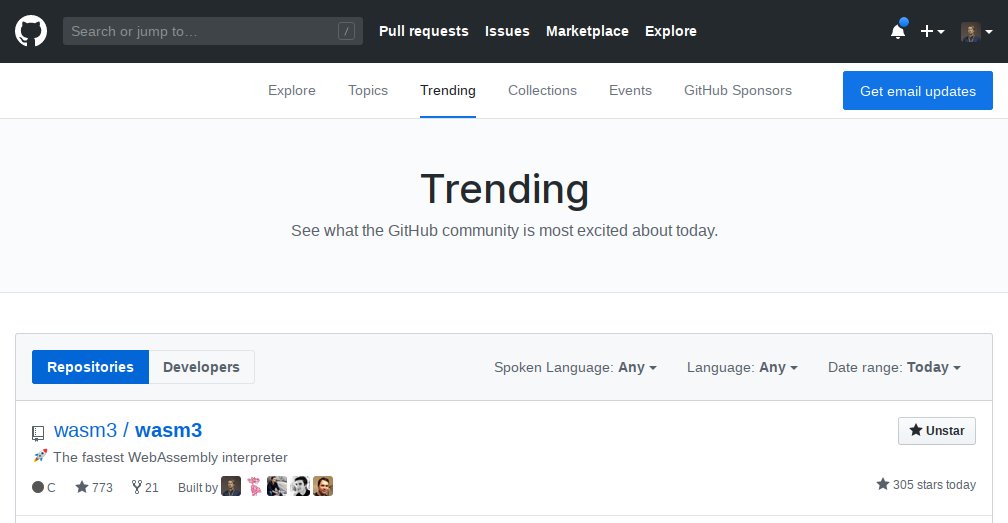
Task: Click The fastest WebAssembly interpreter description
Action: (170, 457)
